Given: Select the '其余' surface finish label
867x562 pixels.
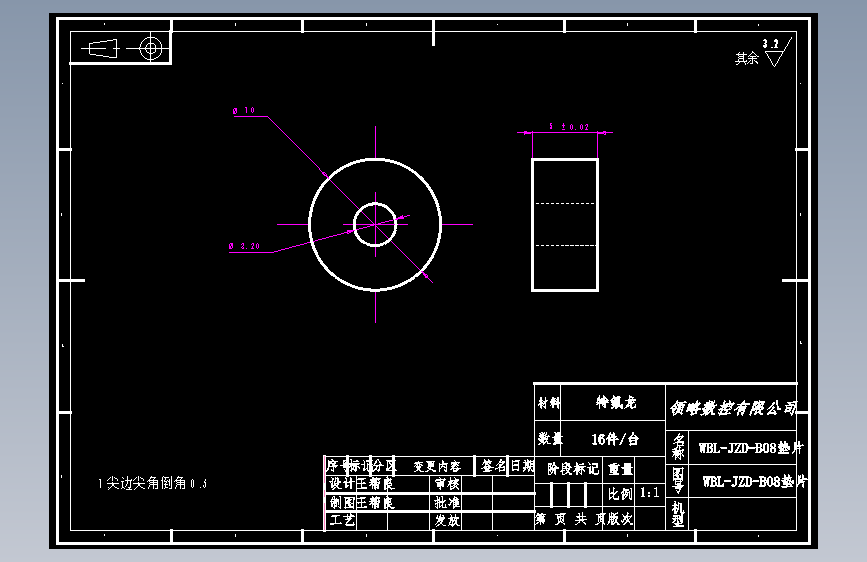Looking at the screenshot, I should click(746, 58).
